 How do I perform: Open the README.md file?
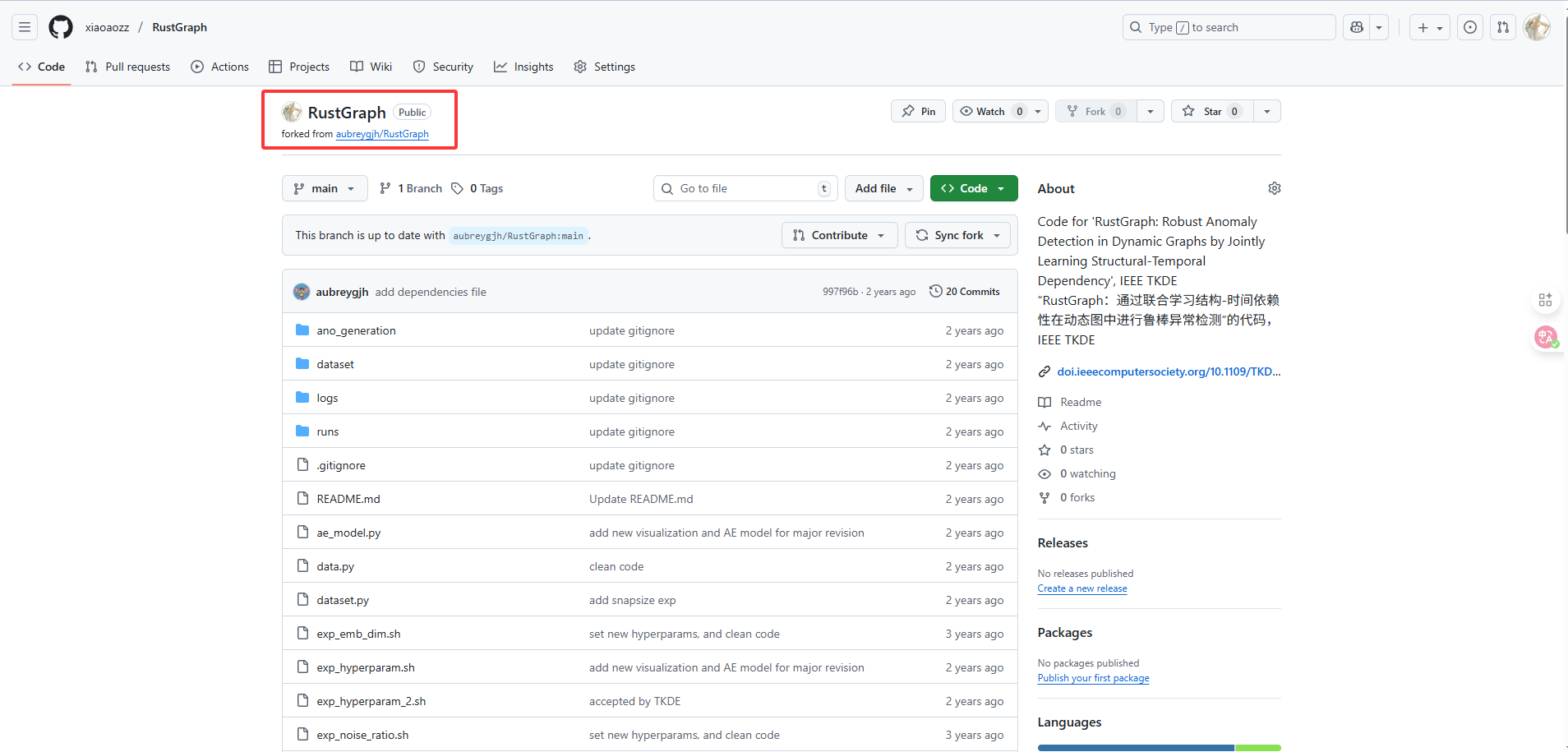pyautogui.click(x=348, y=499)
